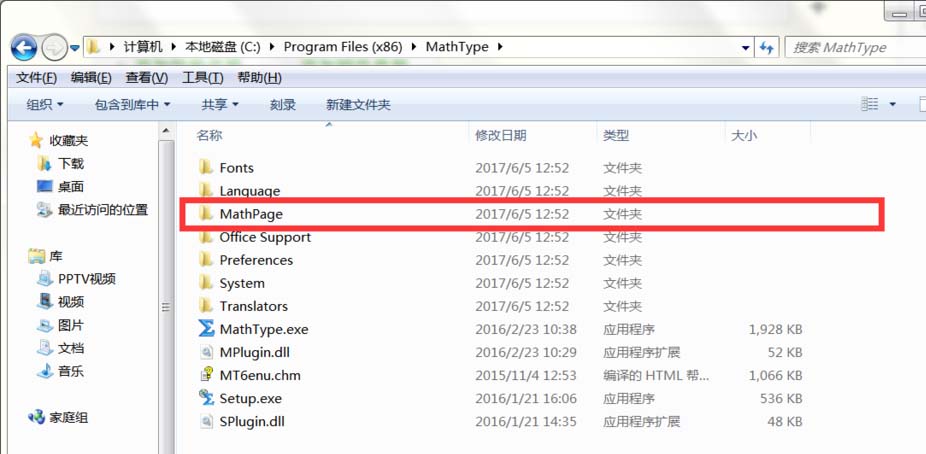Screen dimensions: 926x454
Task: Click the MathType.exe sigma icon
Action: tap(206, 328)
